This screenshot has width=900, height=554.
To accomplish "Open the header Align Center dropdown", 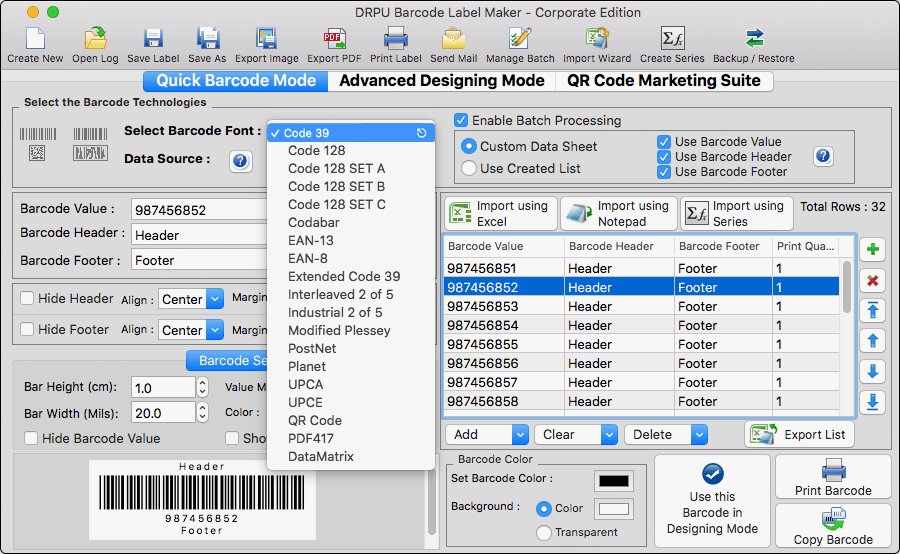I will coord(191,299).
